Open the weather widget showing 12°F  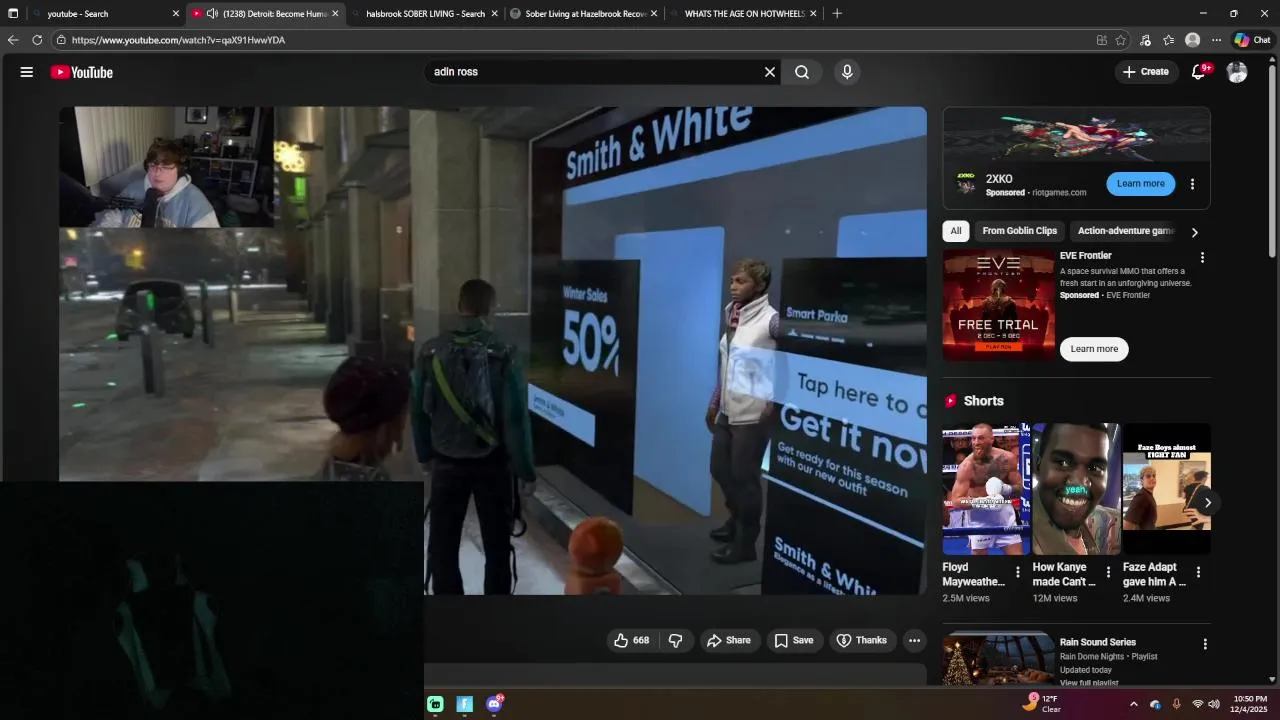(1041, 704)
